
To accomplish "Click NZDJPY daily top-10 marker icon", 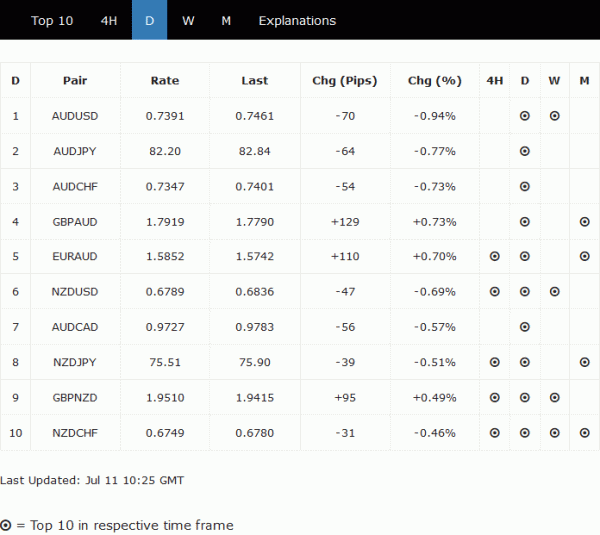I will [525, 362].
